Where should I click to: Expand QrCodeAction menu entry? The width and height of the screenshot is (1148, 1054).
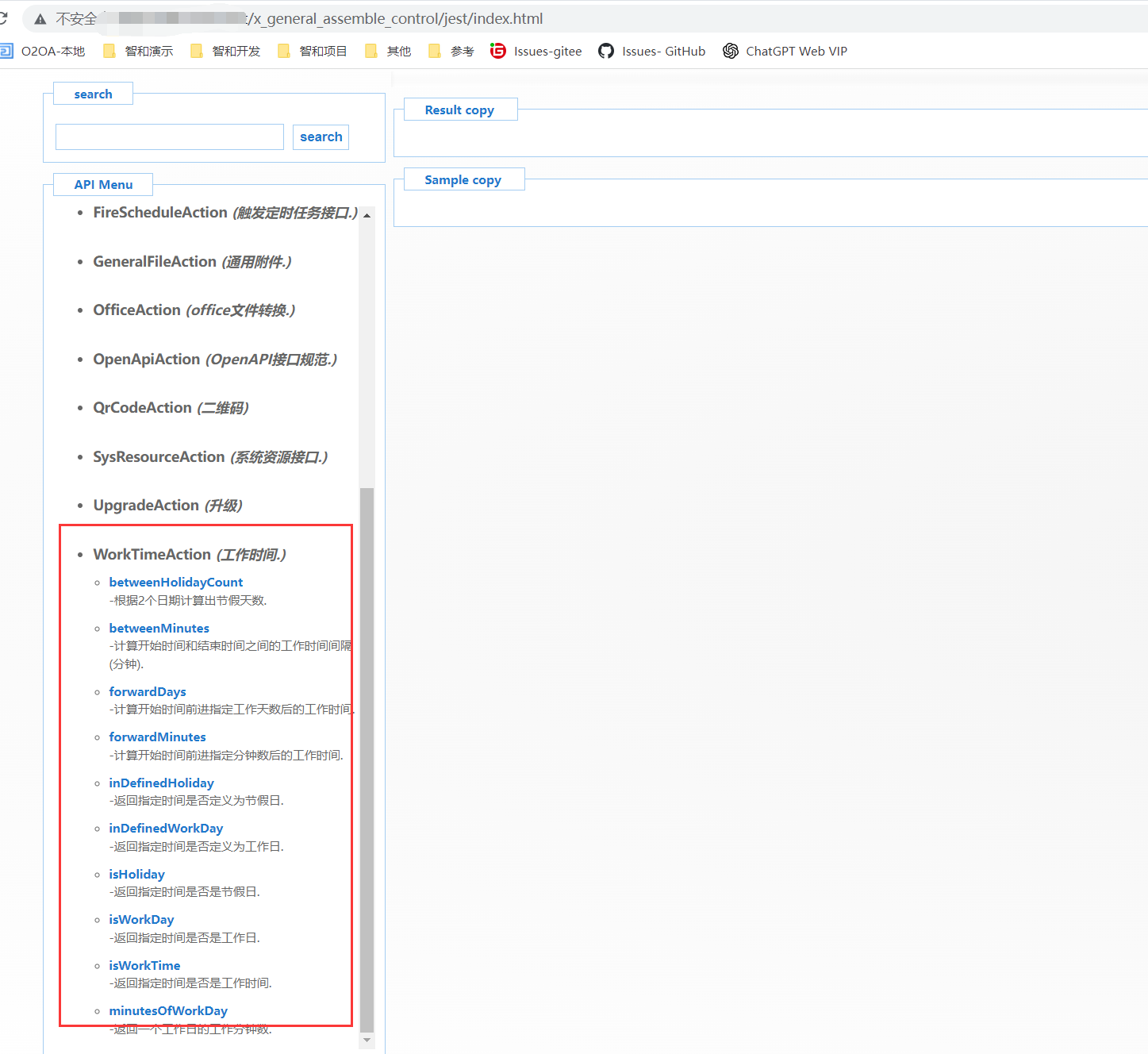171,408
